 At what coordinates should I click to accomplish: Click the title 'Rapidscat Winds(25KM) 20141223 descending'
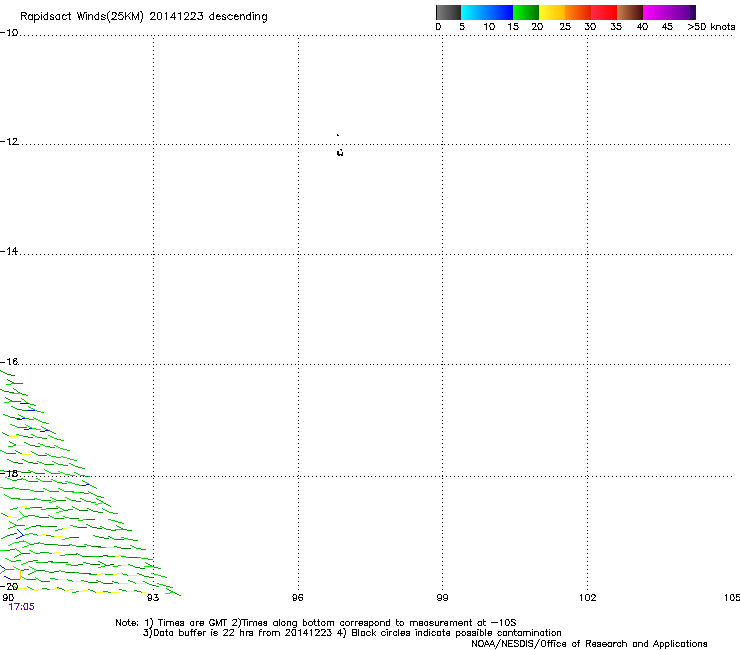143,17
